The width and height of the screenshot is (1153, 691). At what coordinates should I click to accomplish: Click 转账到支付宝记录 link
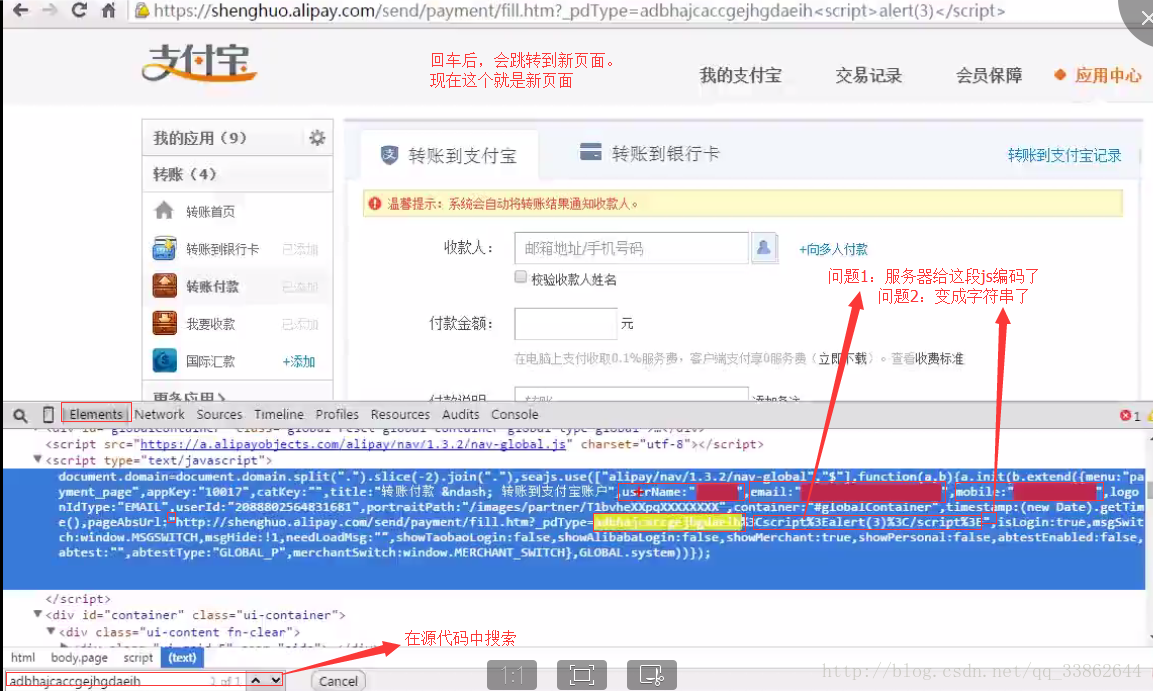click(1064, 155)
